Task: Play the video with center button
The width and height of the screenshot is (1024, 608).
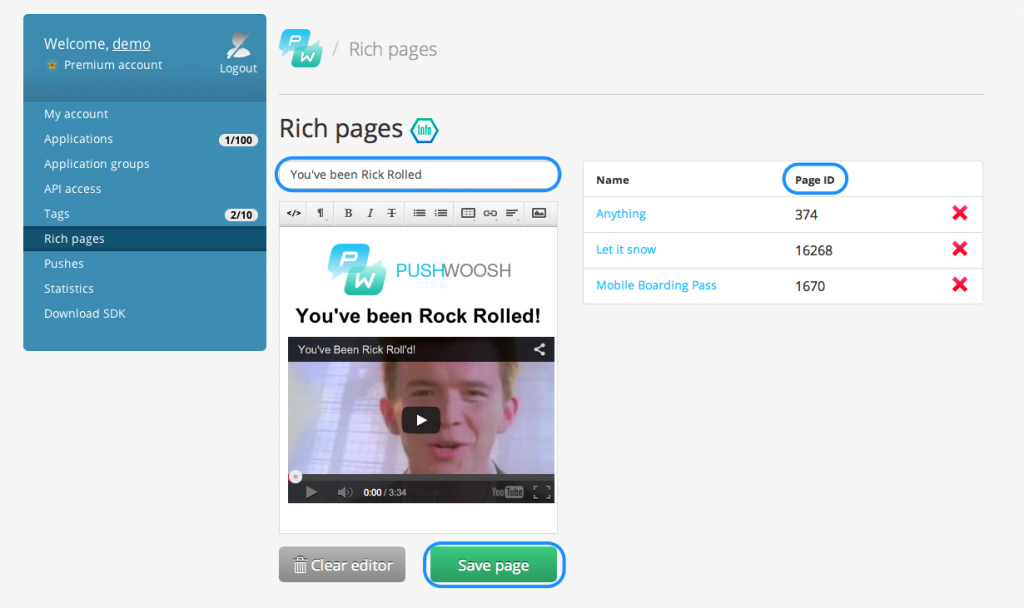Action: (421, 420)
